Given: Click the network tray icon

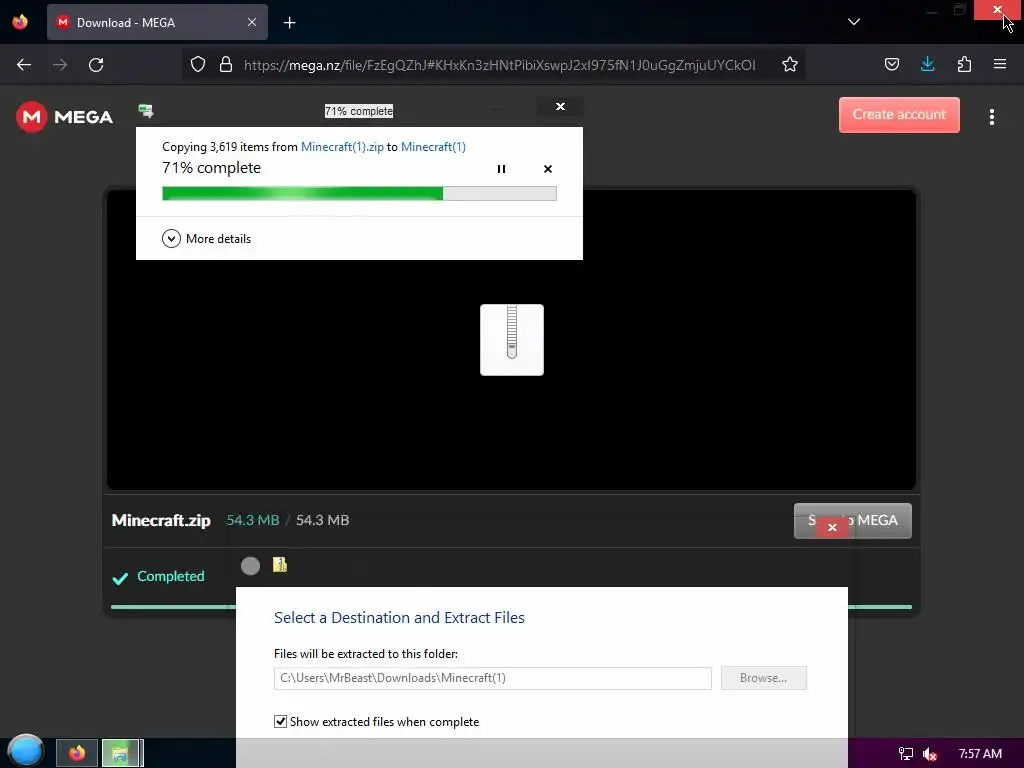Looking at the screenshot, I should click(x=906, y=754).
